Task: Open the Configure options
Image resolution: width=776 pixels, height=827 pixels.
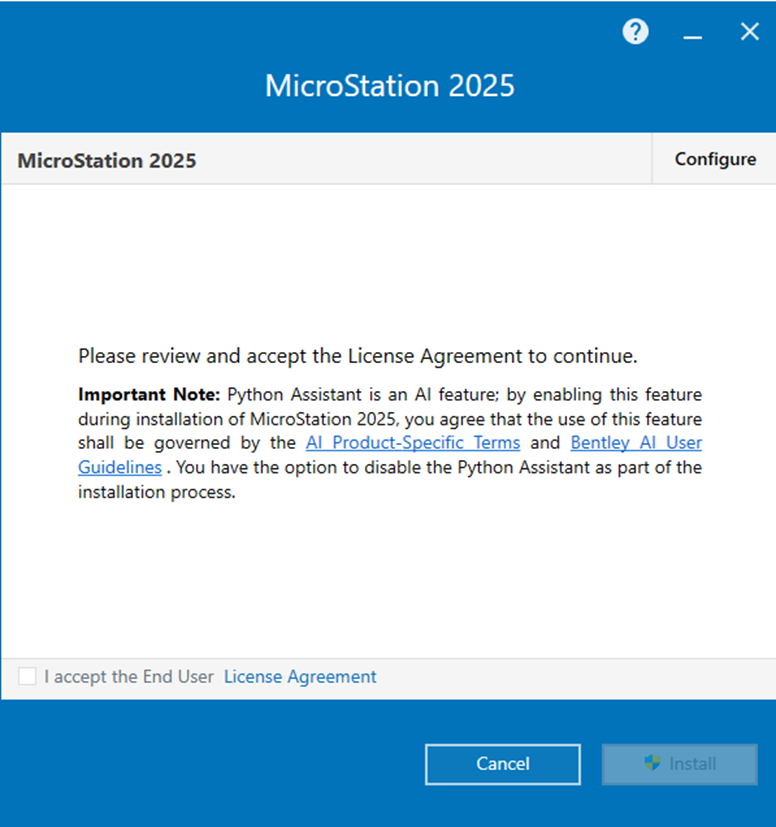Action: (715, 159)
